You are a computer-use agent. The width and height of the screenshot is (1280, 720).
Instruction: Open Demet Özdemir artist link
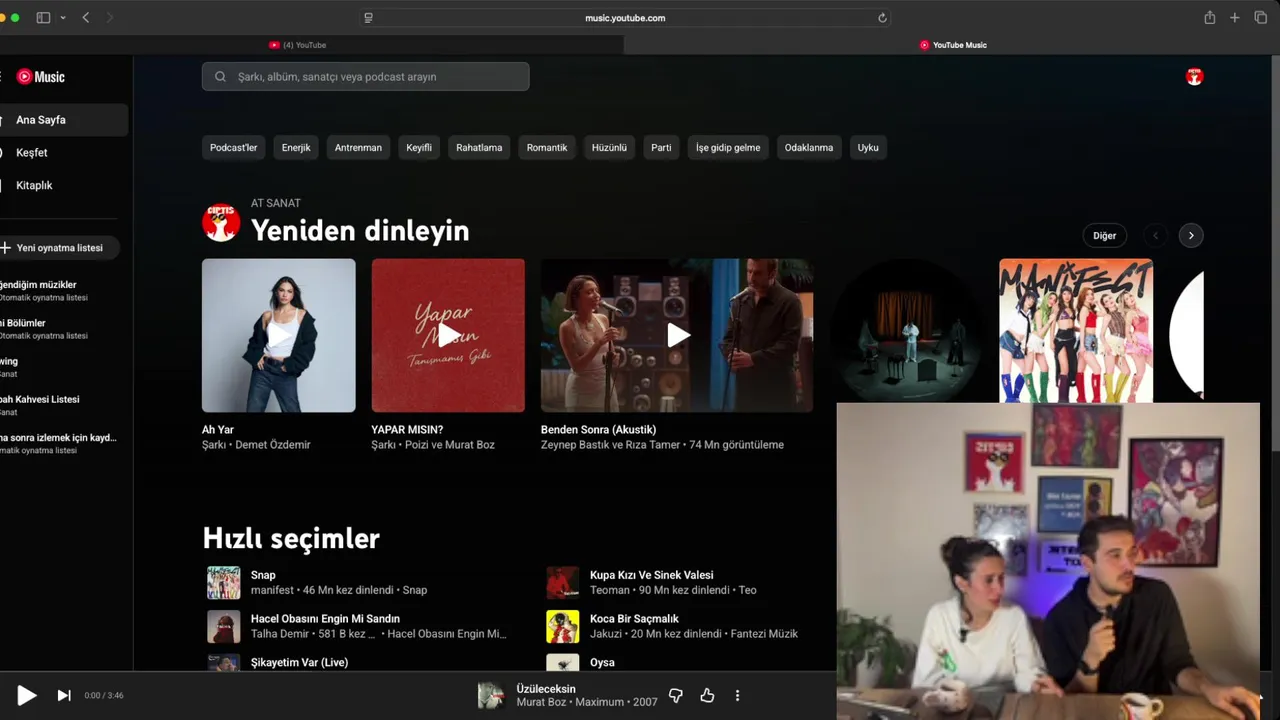point(273,445)
